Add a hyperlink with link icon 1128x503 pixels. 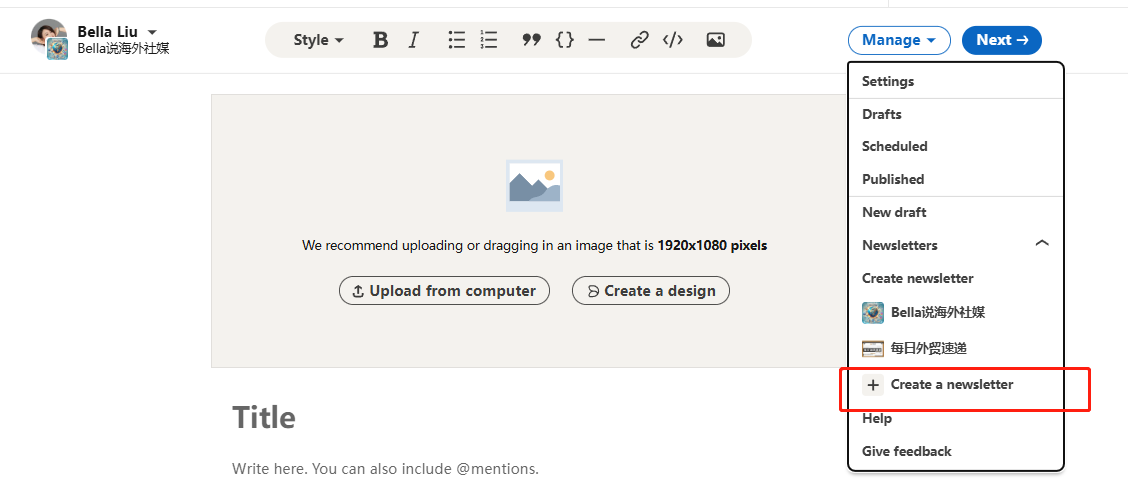click(x=639, y=40)
